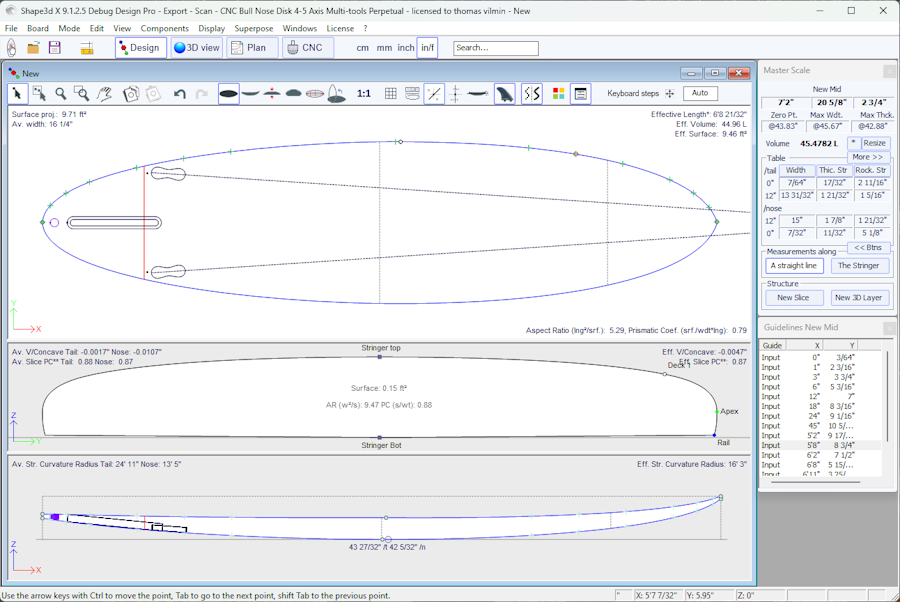900x602 pixels.
Task: Switch units to cm
Action: 362,48
